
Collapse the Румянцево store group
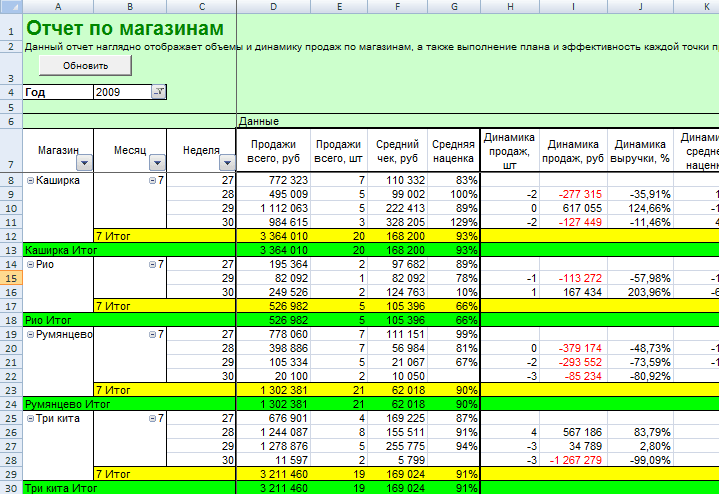click(x=30, y=334)
